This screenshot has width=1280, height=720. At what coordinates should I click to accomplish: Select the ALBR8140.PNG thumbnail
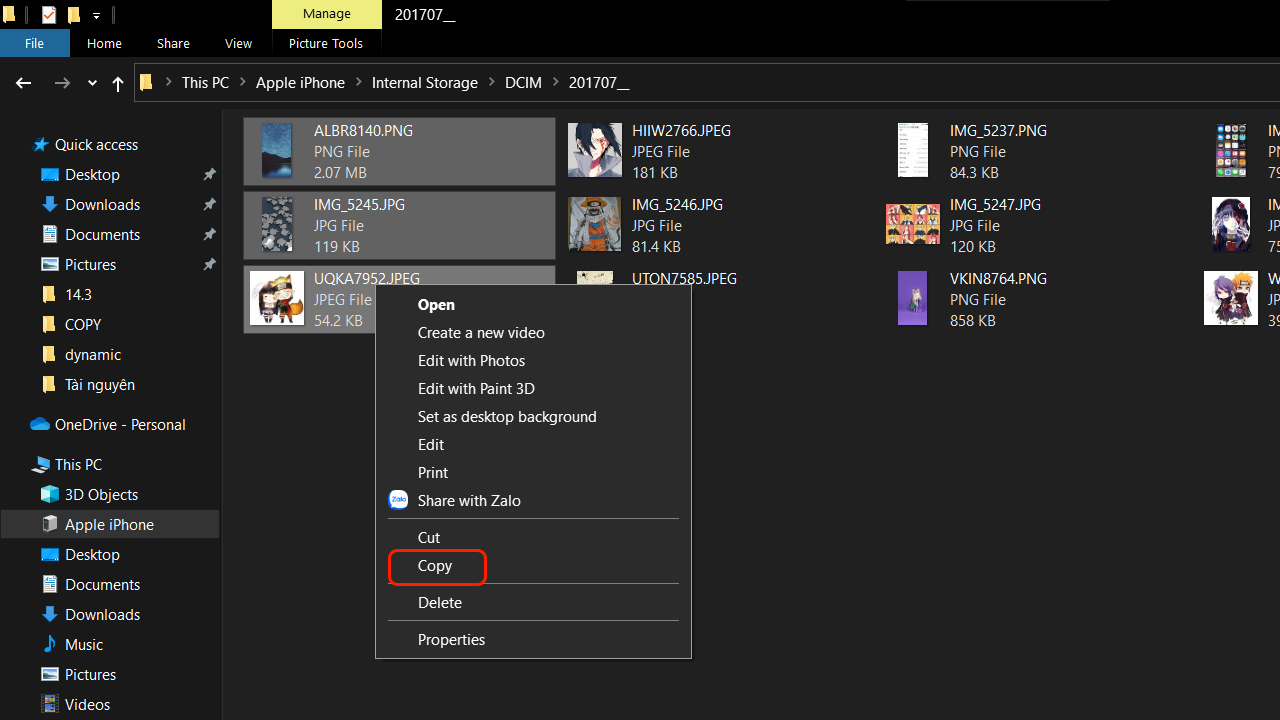[277, 151]
